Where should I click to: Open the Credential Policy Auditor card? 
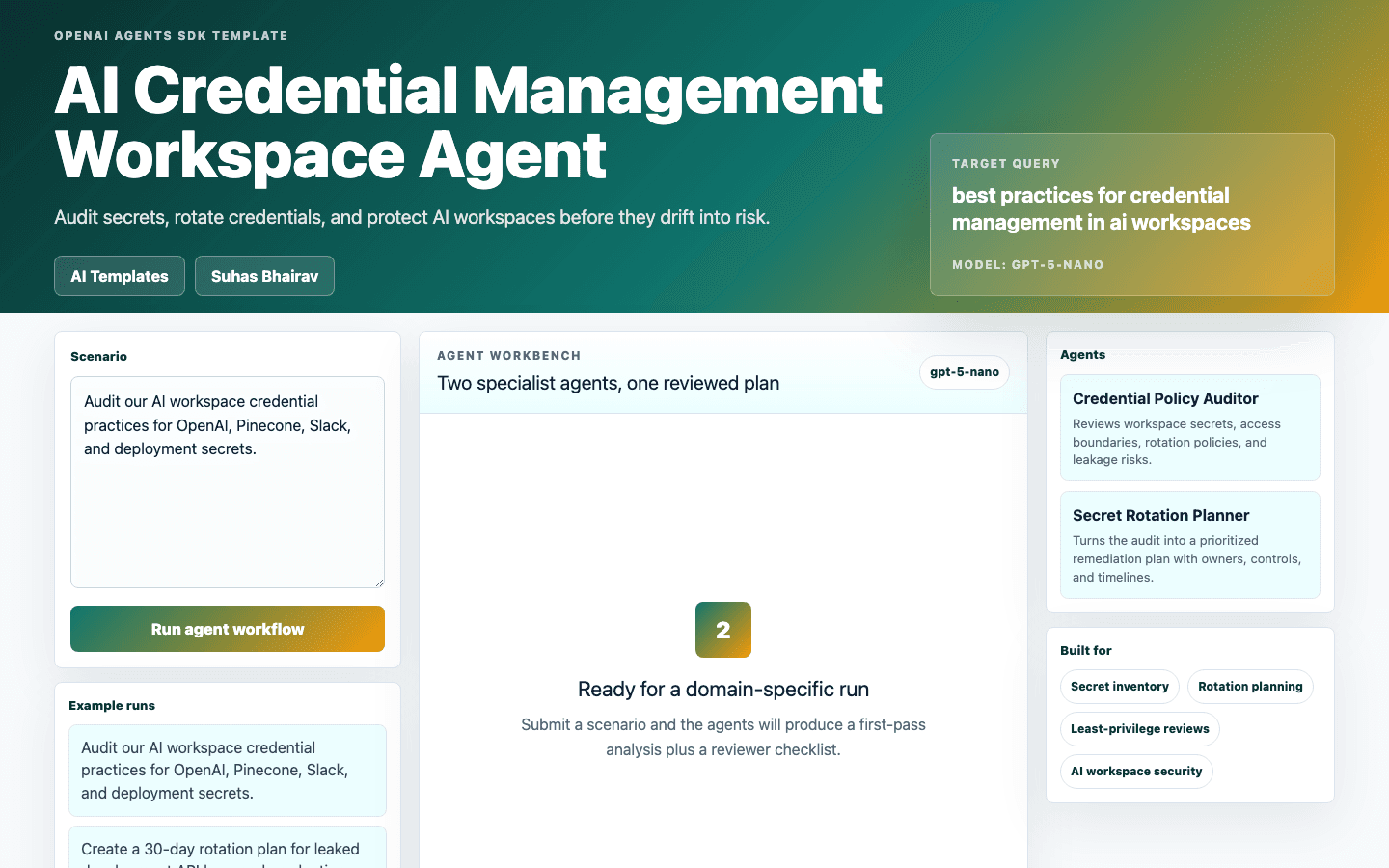click(1190, 428)
